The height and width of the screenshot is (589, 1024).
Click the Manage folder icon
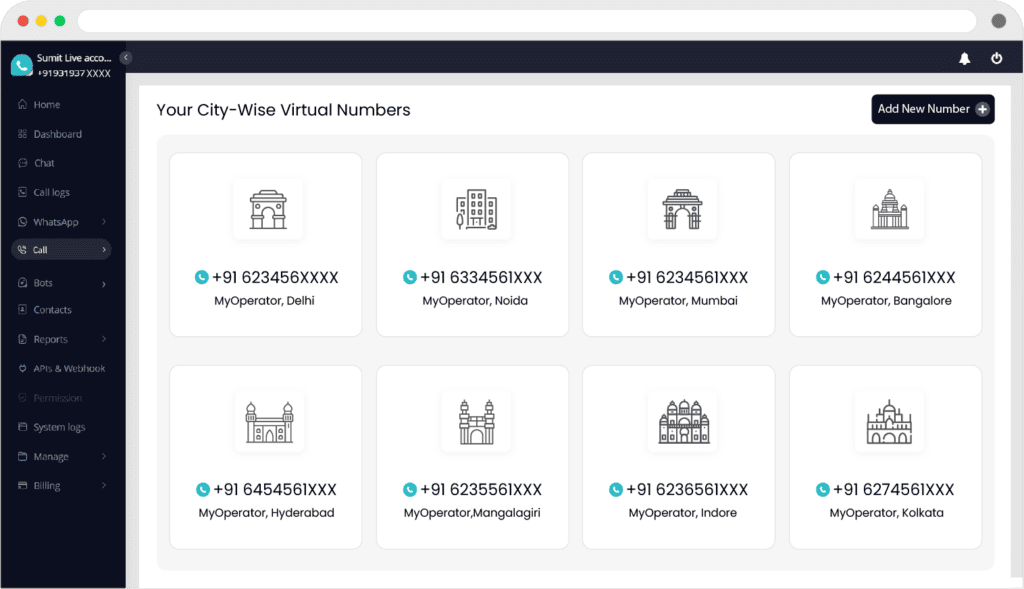(x=22, y=456)
